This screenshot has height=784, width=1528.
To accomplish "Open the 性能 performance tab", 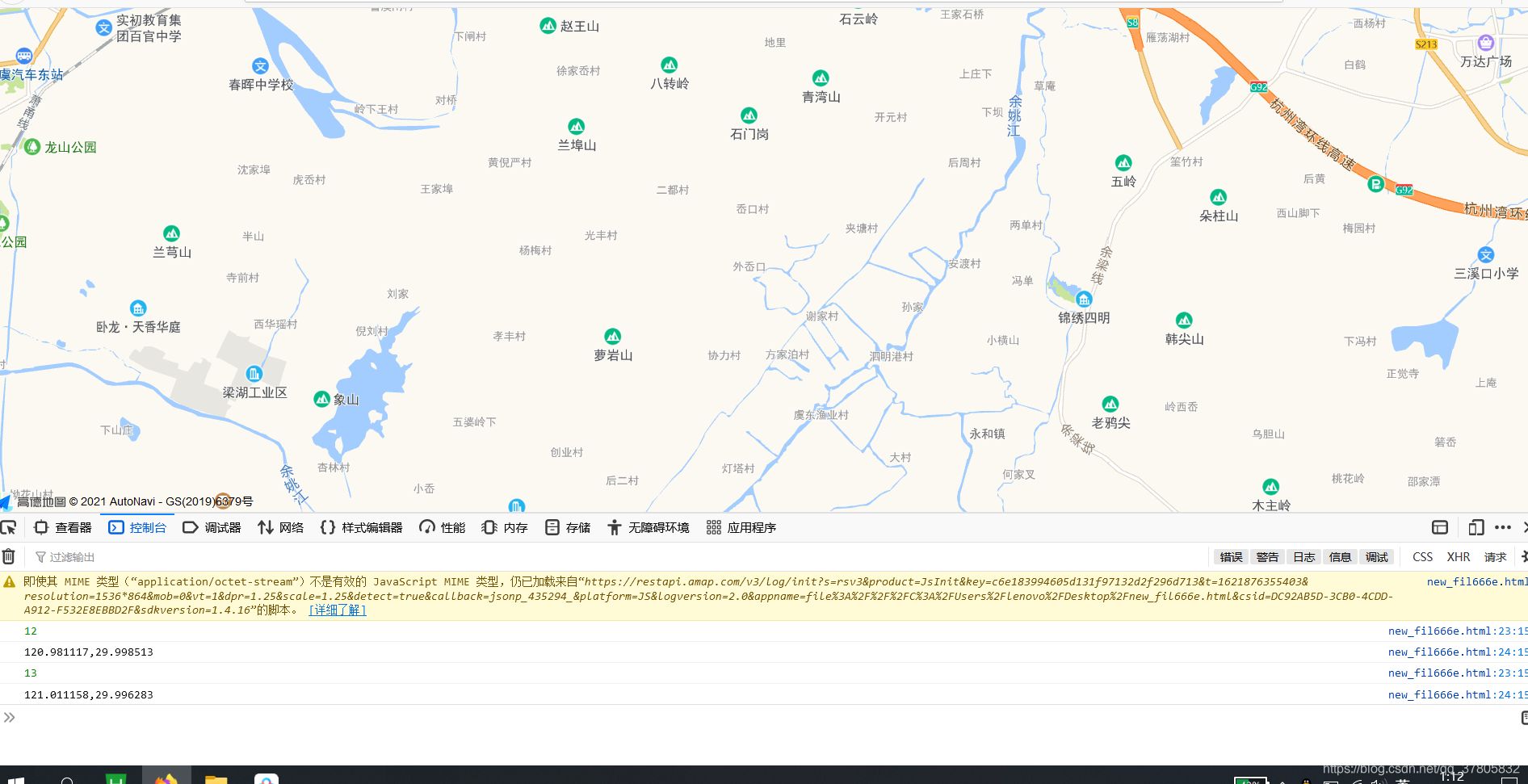I will (x=442, y=527).
